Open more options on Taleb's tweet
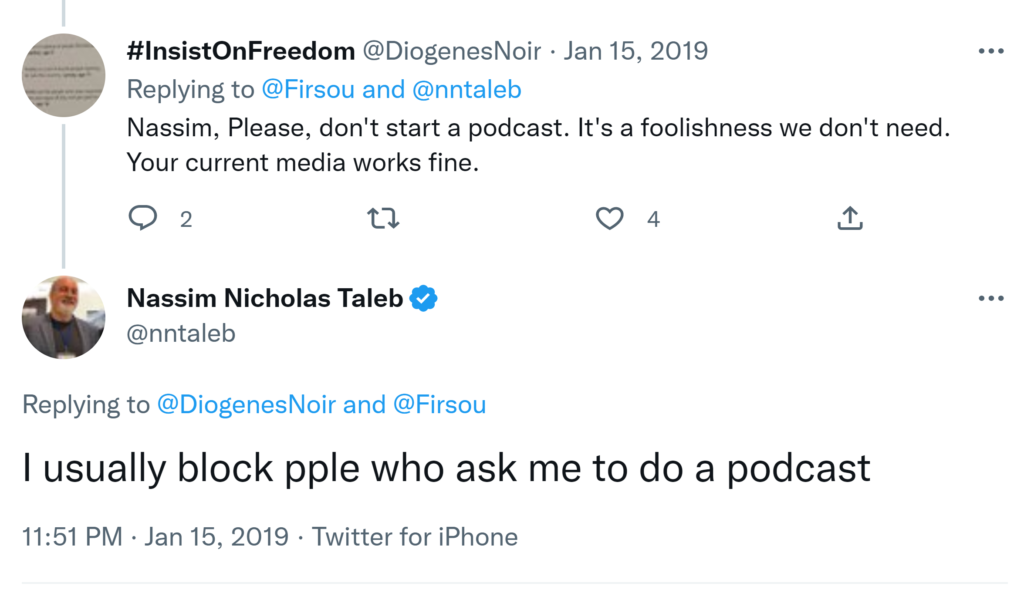Image resolution: width=1024 pixels, height=593 pixels. 990,298
